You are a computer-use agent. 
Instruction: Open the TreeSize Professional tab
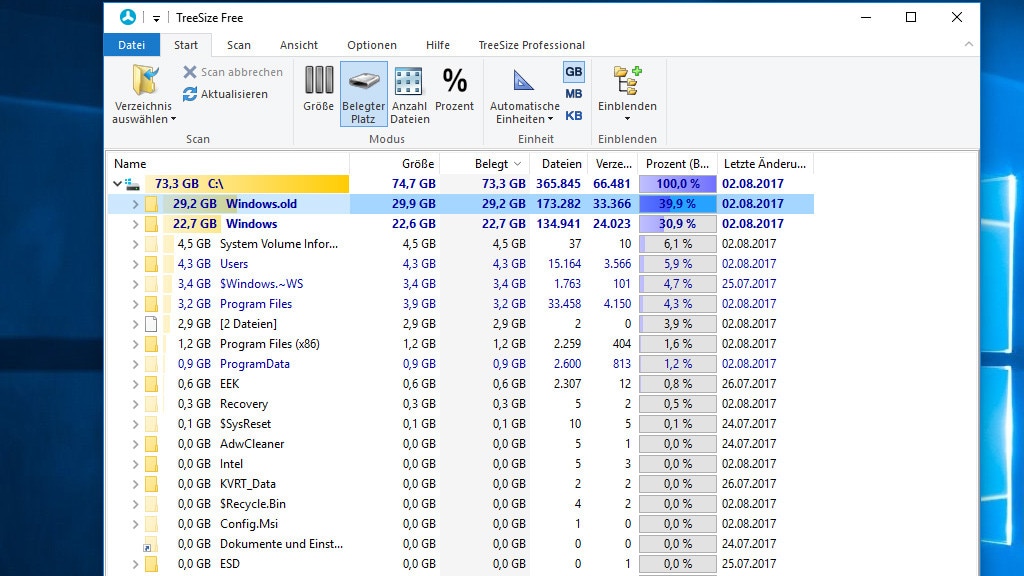[532, 45]
